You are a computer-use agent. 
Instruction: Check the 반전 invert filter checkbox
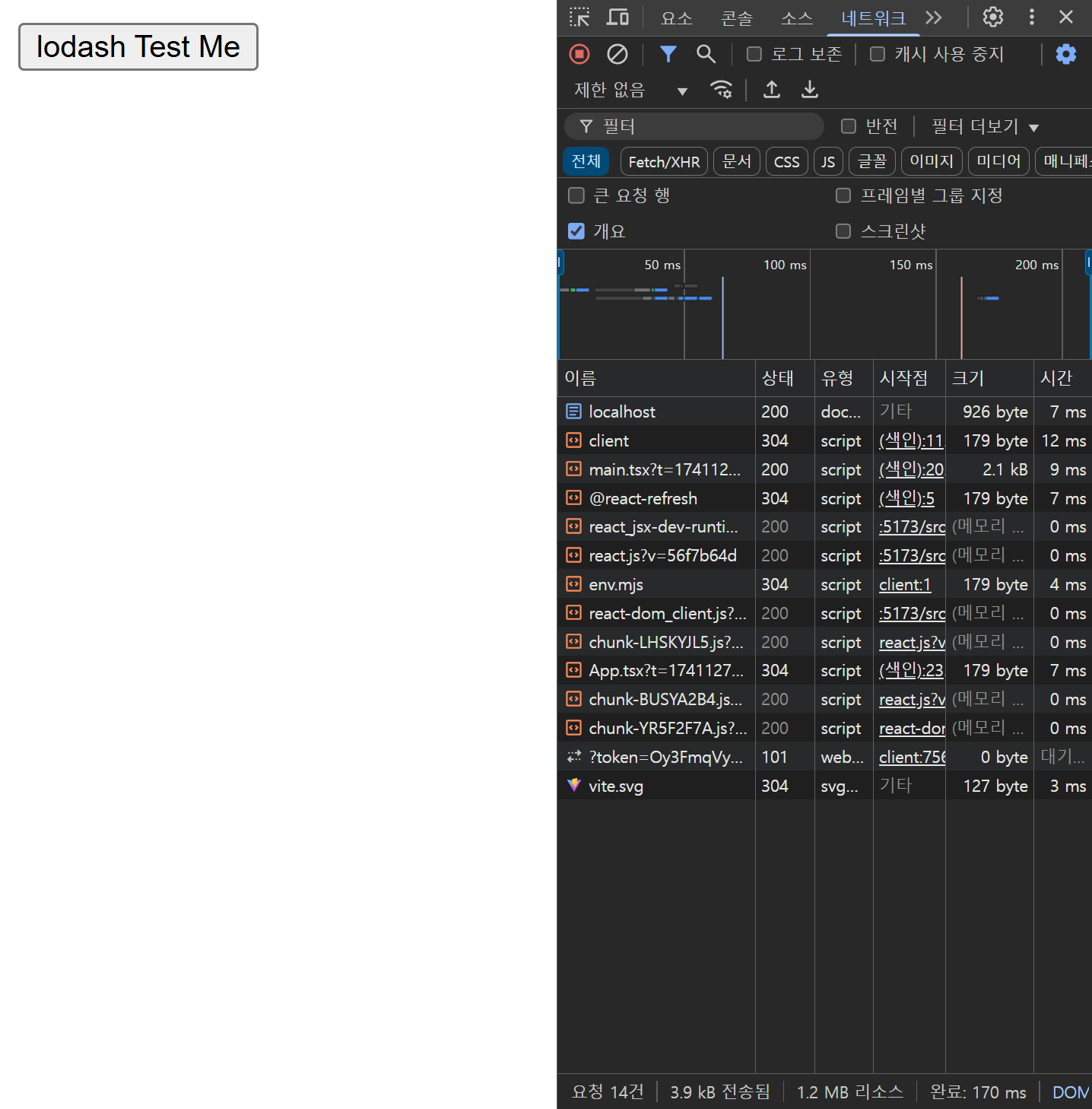(849, 126)
